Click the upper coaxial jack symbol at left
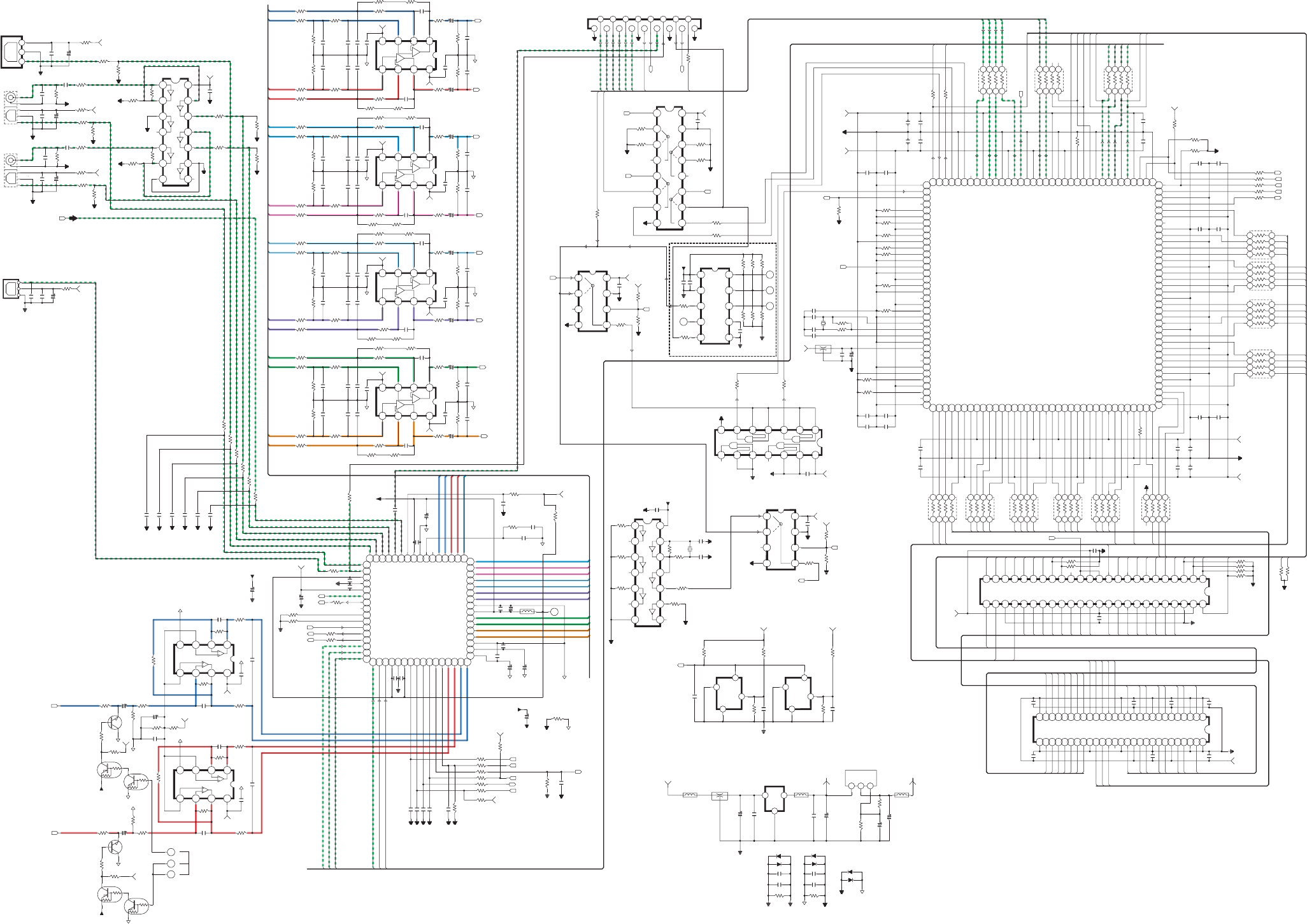1307x924 pixels. click(x=11, y=97)
